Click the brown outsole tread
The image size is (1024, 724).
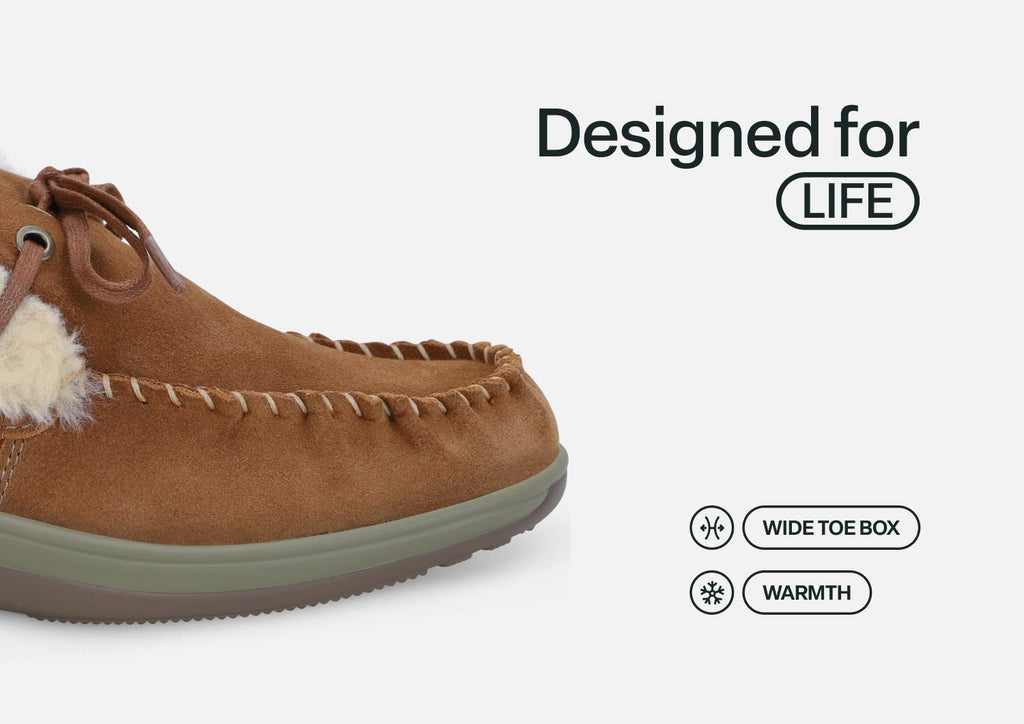(261, 594)
